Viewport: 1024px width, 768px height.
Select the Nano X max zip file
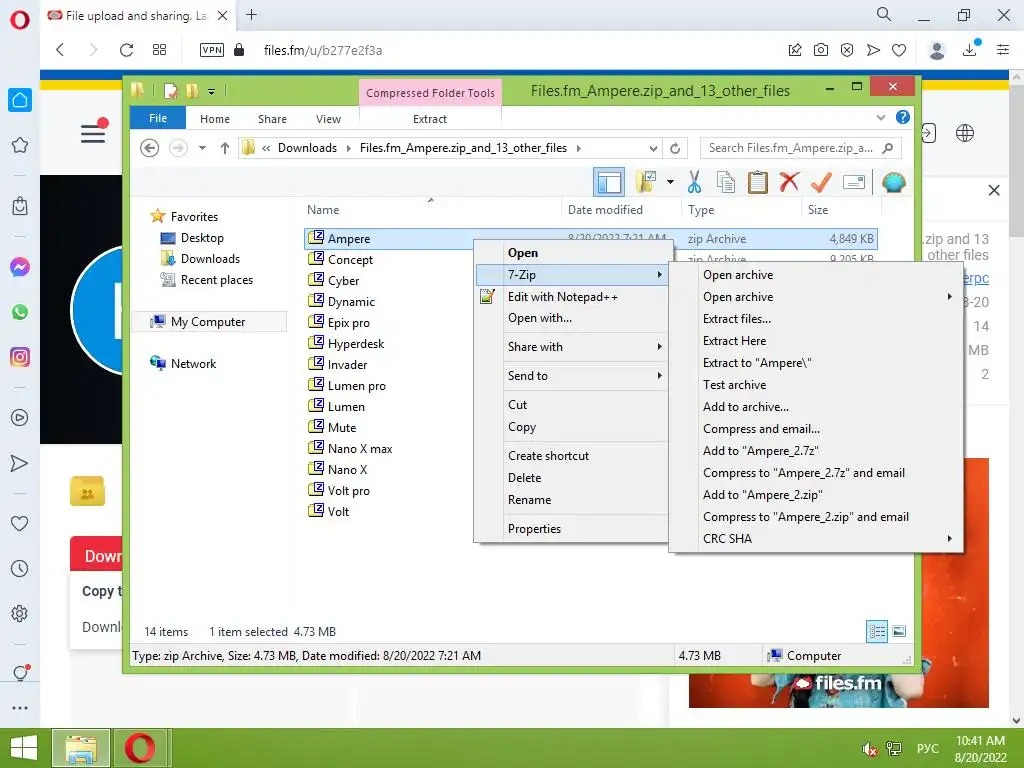[359, 449]
